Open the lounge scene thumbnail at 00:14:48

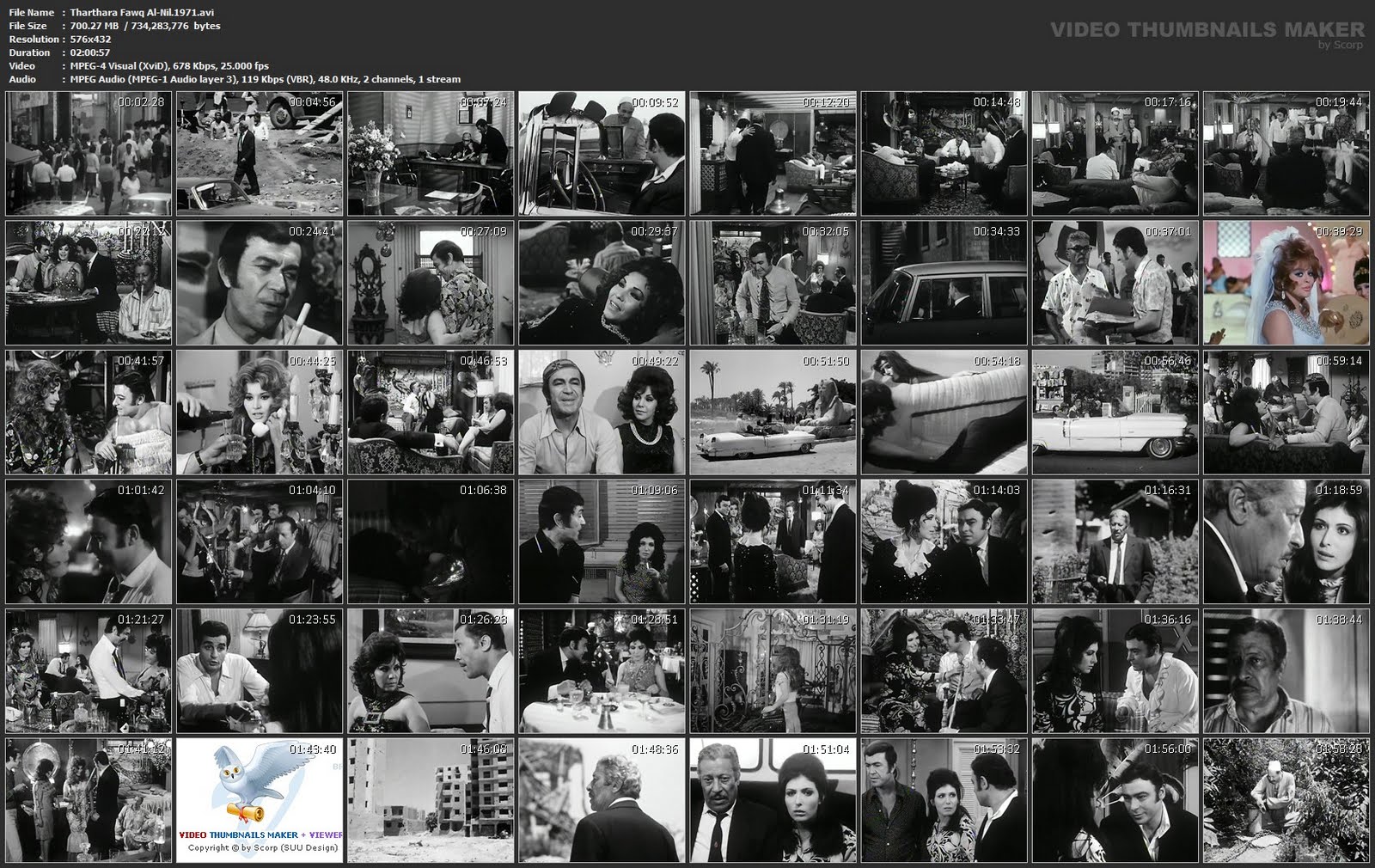944,154
